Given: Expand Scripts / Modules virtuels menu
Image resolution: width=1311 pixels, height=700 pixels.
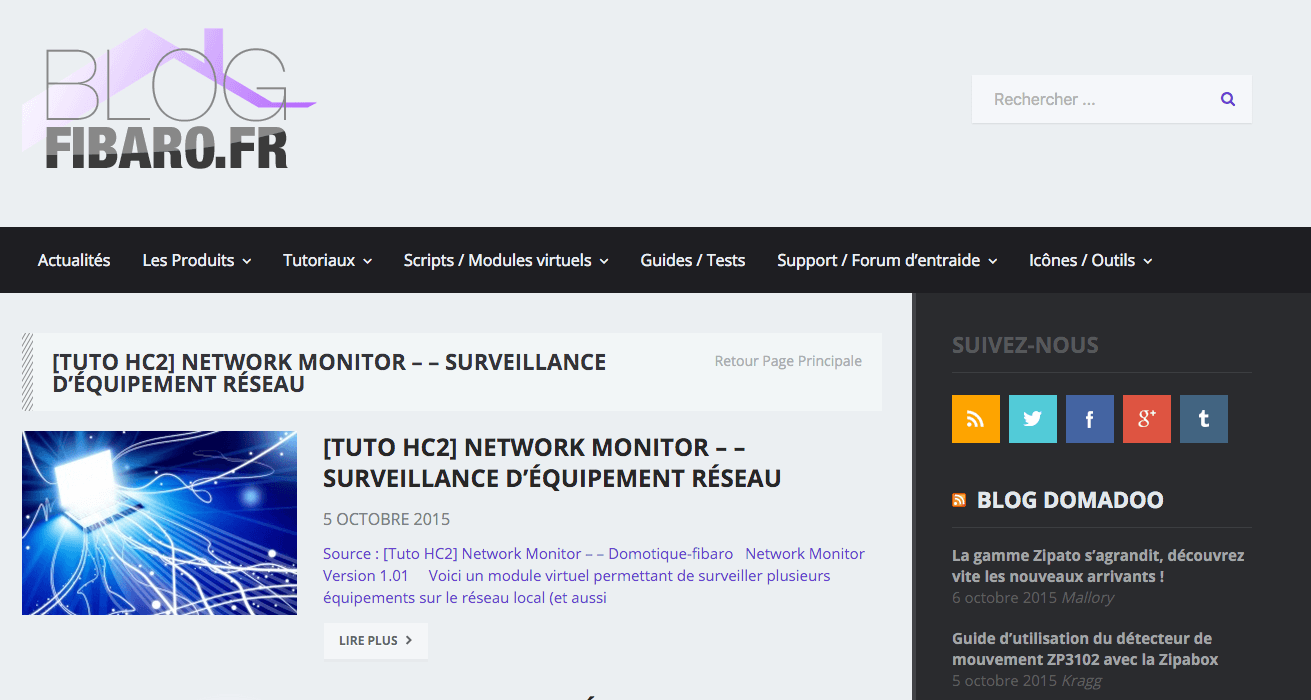Looking at the screenshot, I should 506,260.
